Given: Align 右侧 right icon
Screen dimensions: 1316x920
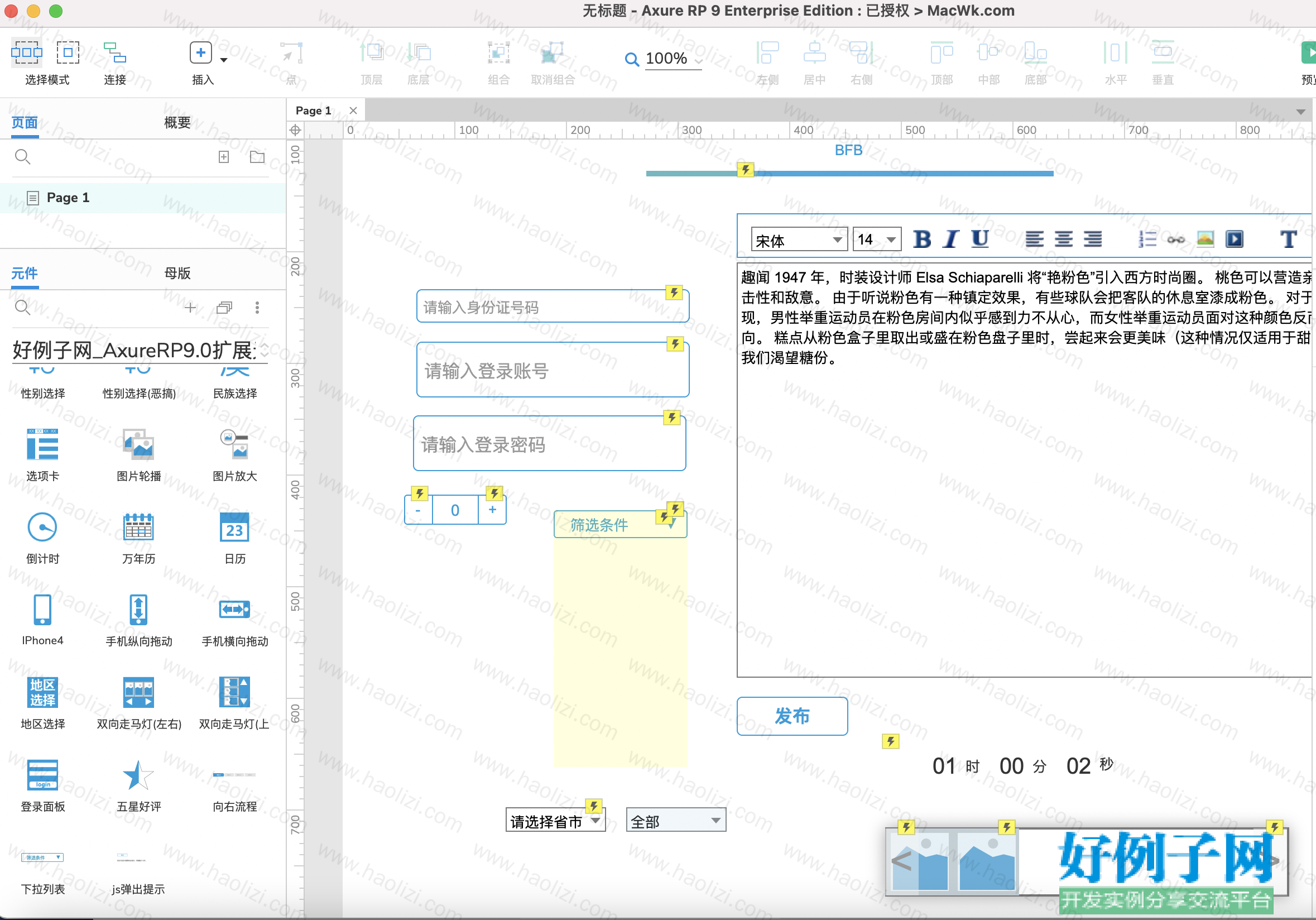Looking at the screenshot, I should (862, 52).
